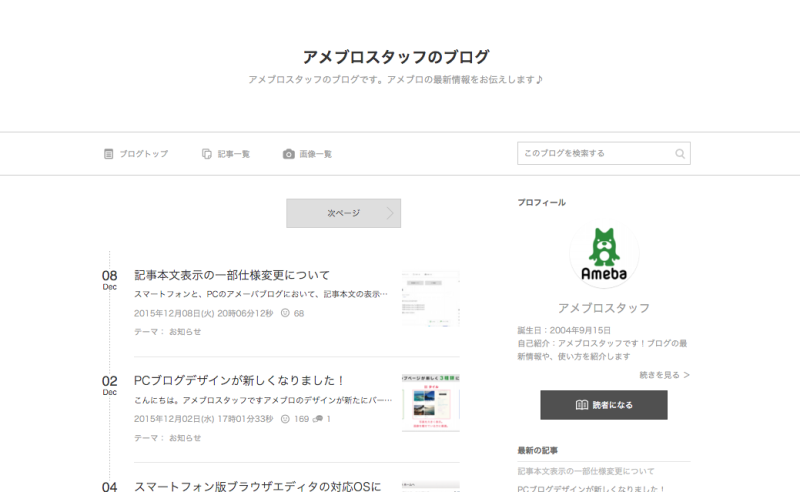800x492 pixels.
Task: Click the 08 Dec date marker
Action: click(110, 280)
